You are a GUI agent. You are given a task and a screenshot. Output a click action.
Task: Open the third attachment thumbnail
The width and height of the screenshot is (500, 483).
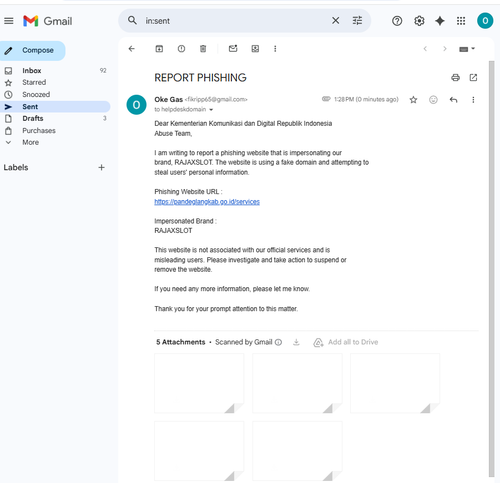coord(395,383)
